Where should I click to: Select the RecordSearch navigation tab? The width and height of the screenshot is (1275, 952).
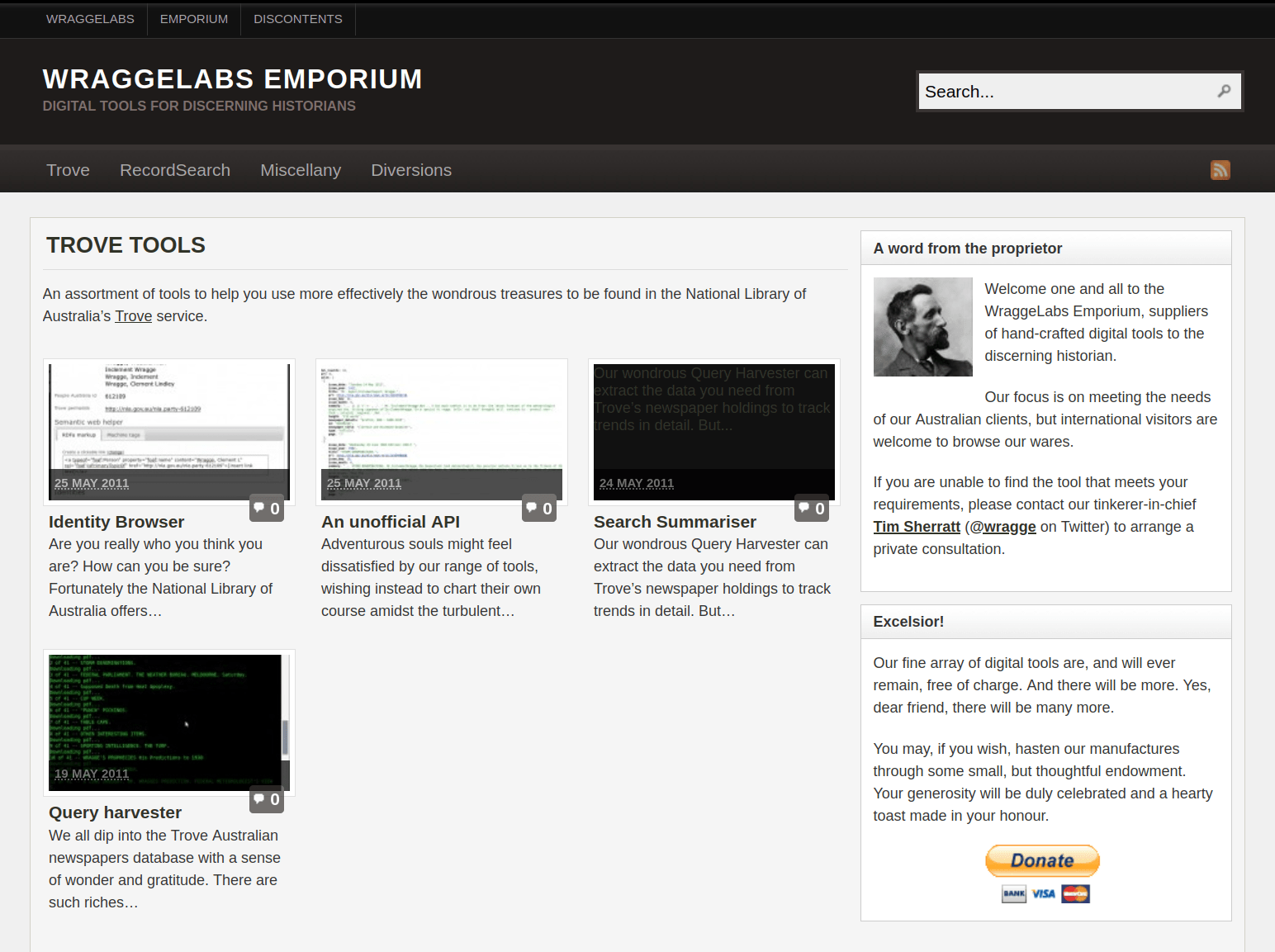[x=175, y=170]
